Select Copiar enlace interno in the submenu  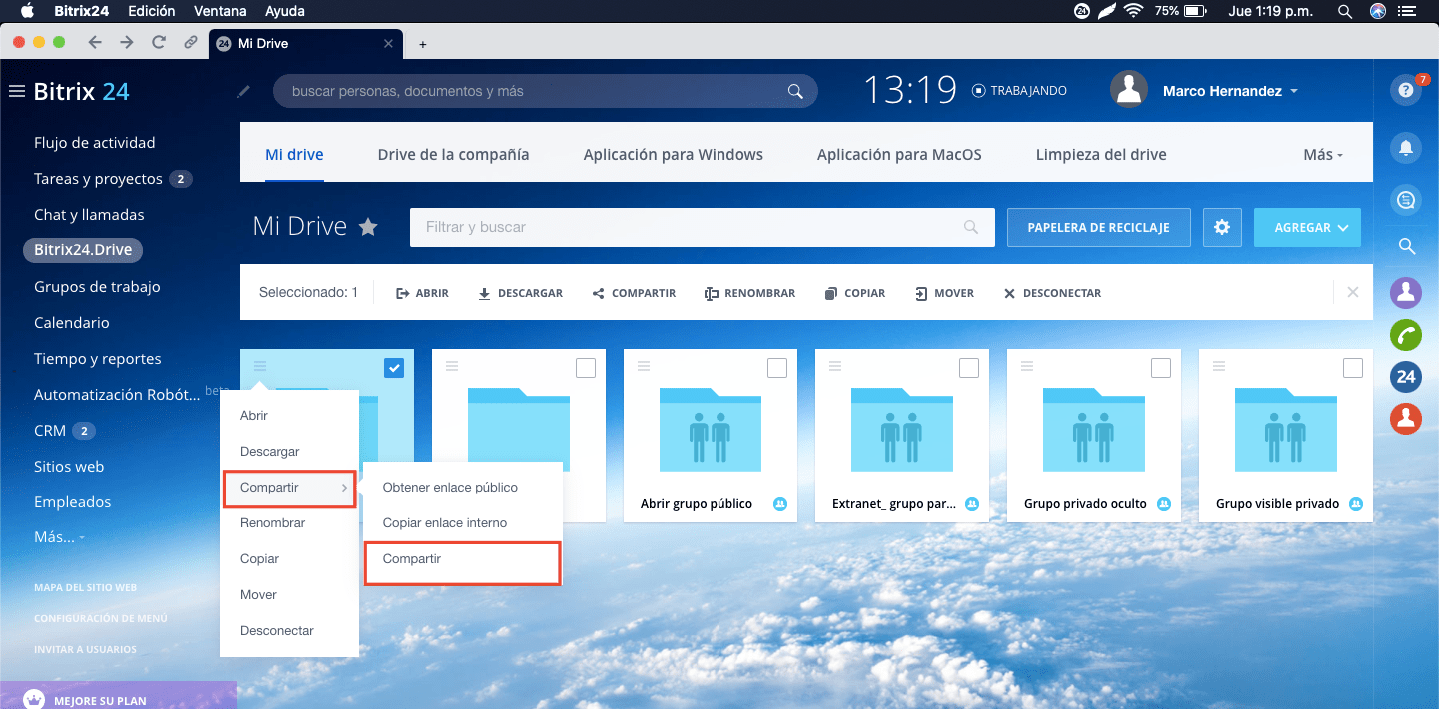tap(445, 523)
